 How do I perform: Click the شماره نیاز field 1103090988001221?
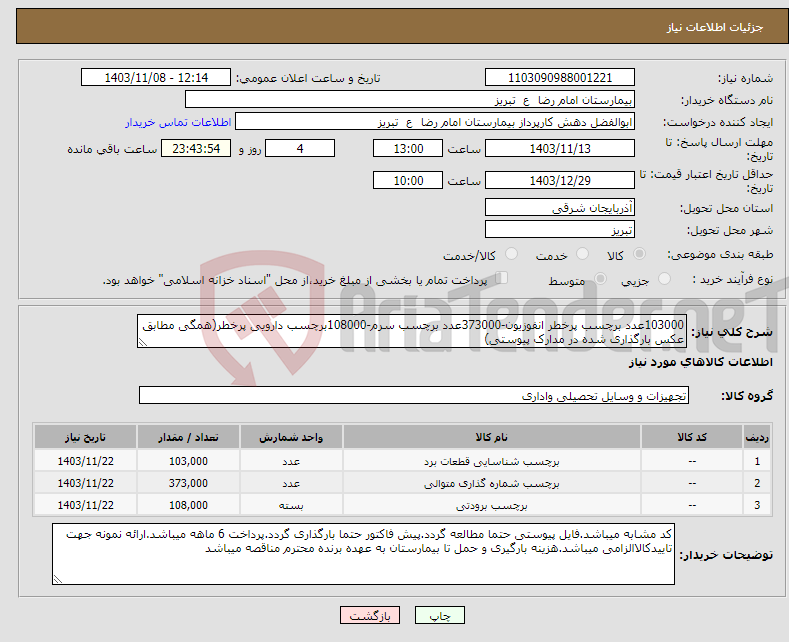560,77
